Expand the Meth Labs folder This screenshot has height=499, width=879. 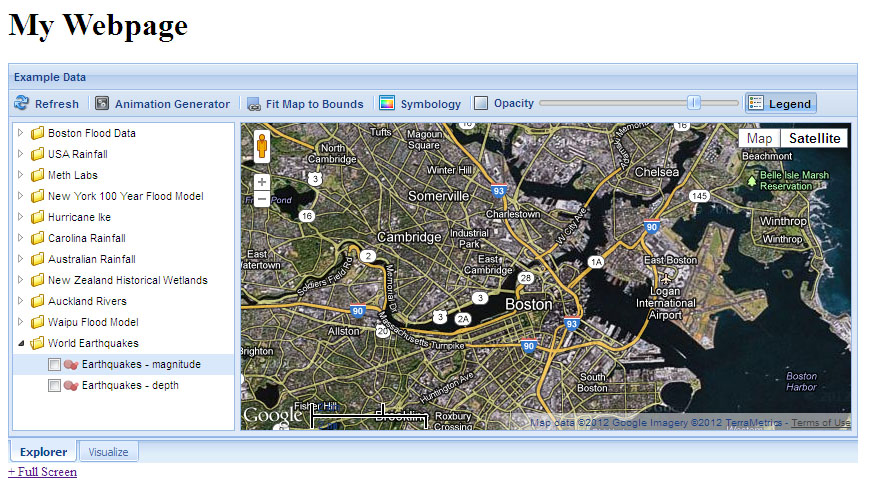21,175
